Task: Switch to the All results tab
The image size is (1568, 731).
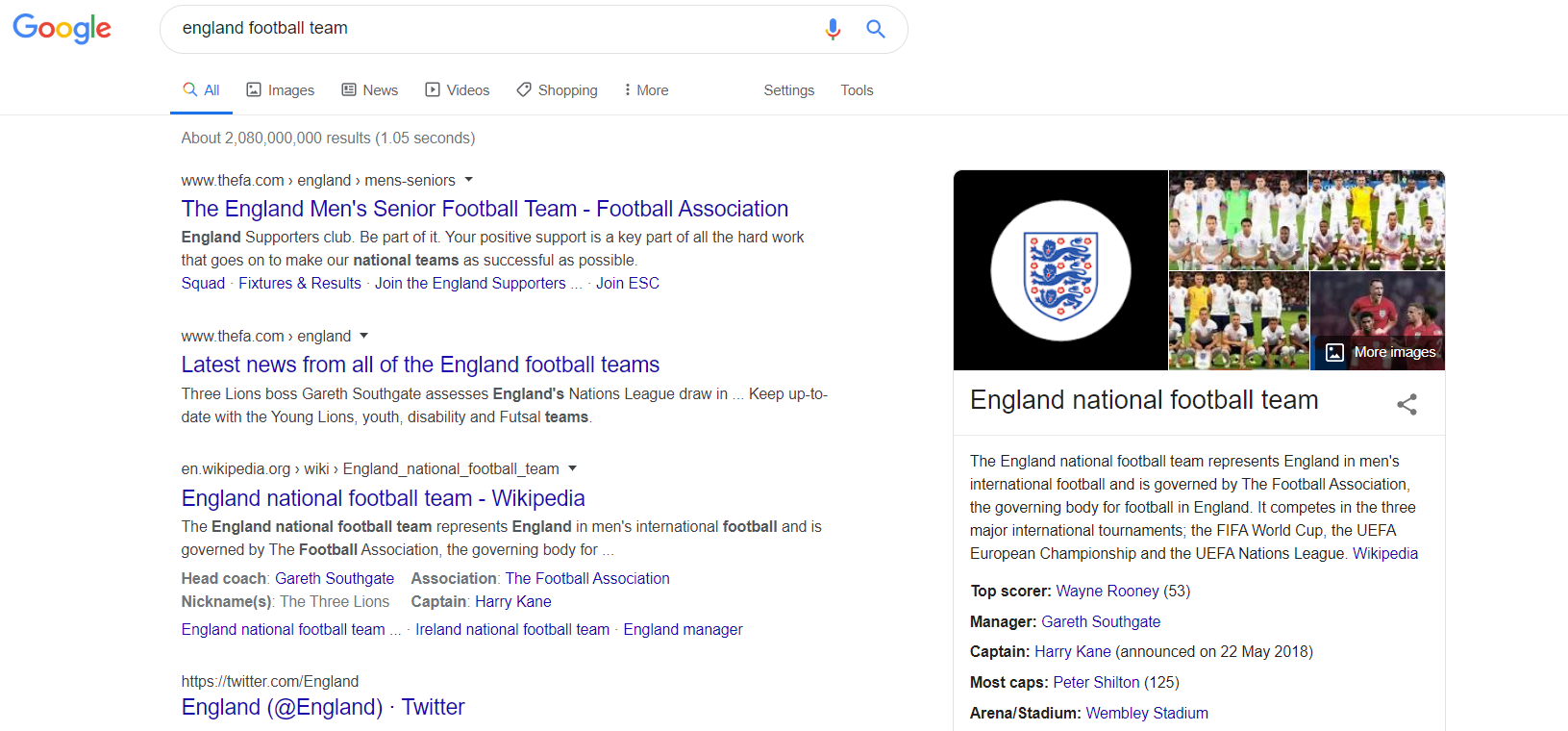Action: click(201, 90)
